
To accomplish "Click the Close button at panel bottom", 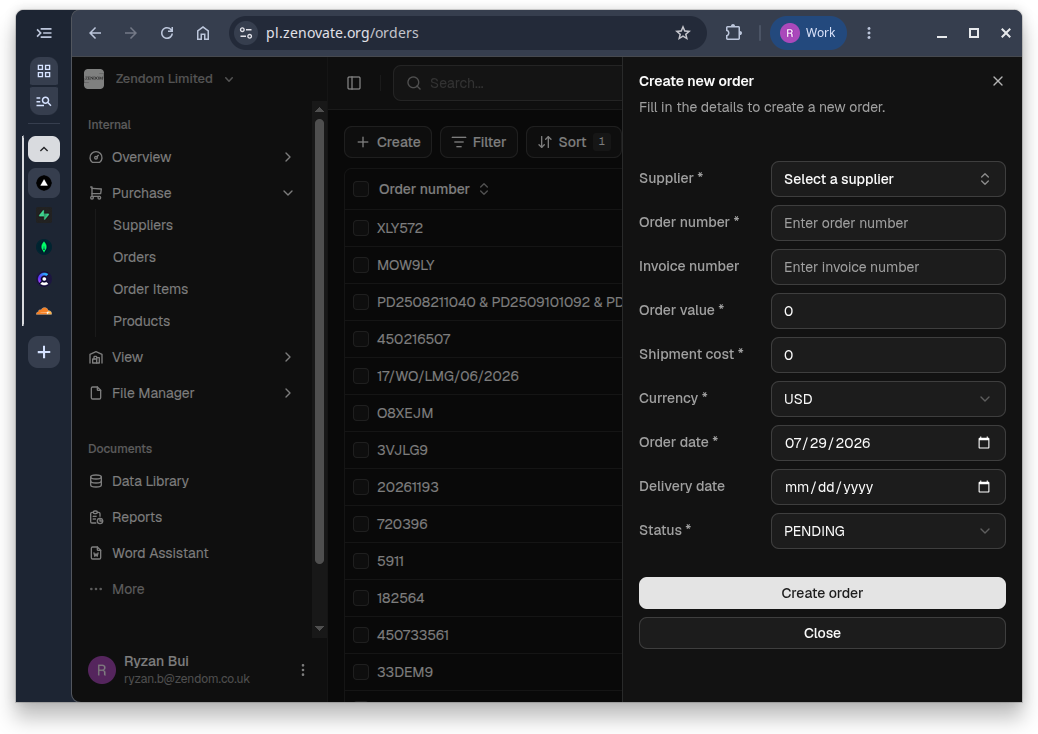I will [822, 633].
